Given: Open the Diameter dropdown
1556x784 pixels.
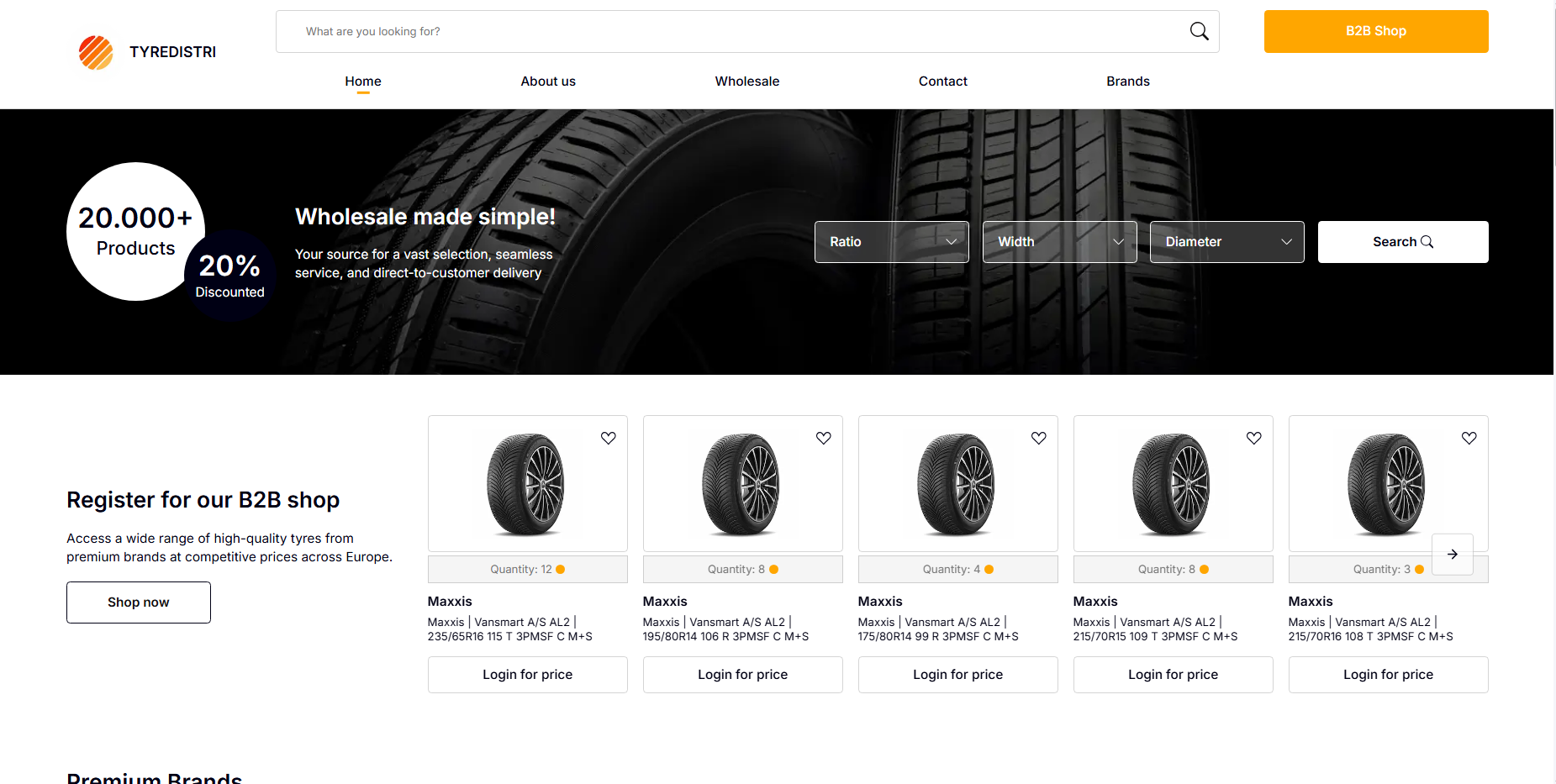Looking at the screenshot, I should click(x=1226, y=242).
